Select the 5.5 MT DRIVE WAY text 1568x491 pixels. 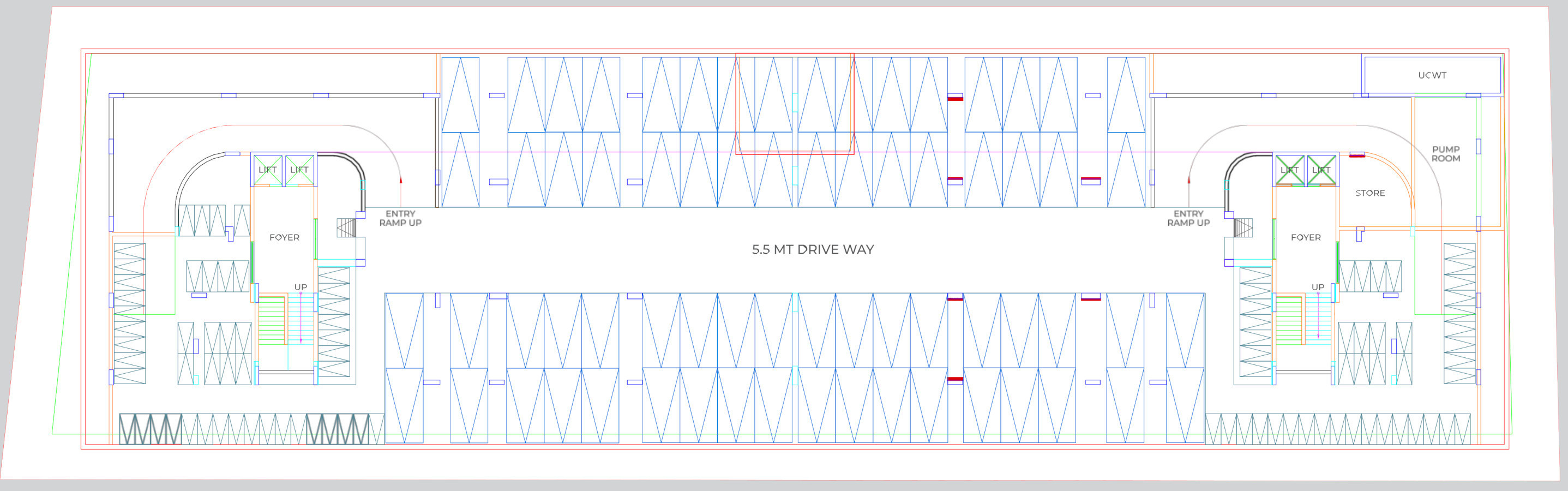(x=813, y=249)
